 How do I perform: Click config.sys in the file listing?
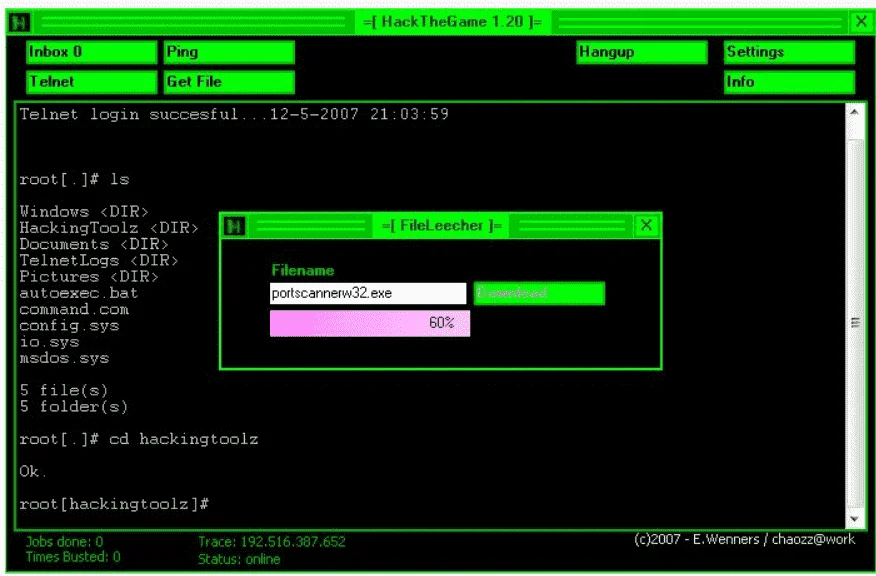pyautogui.click(x=69, y=326)
